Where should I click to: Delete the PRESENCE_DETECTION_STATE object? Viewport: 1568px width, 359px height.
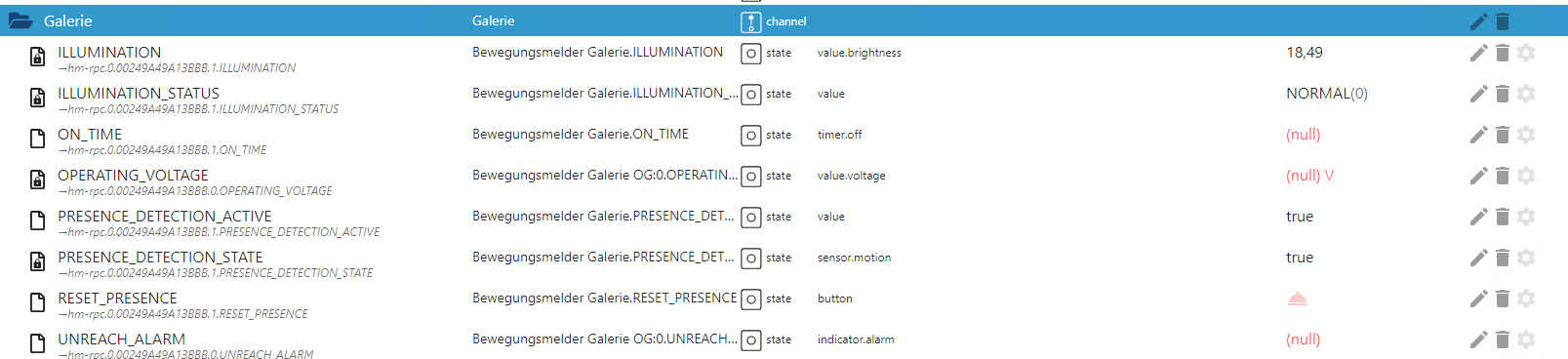point(1503,258)
